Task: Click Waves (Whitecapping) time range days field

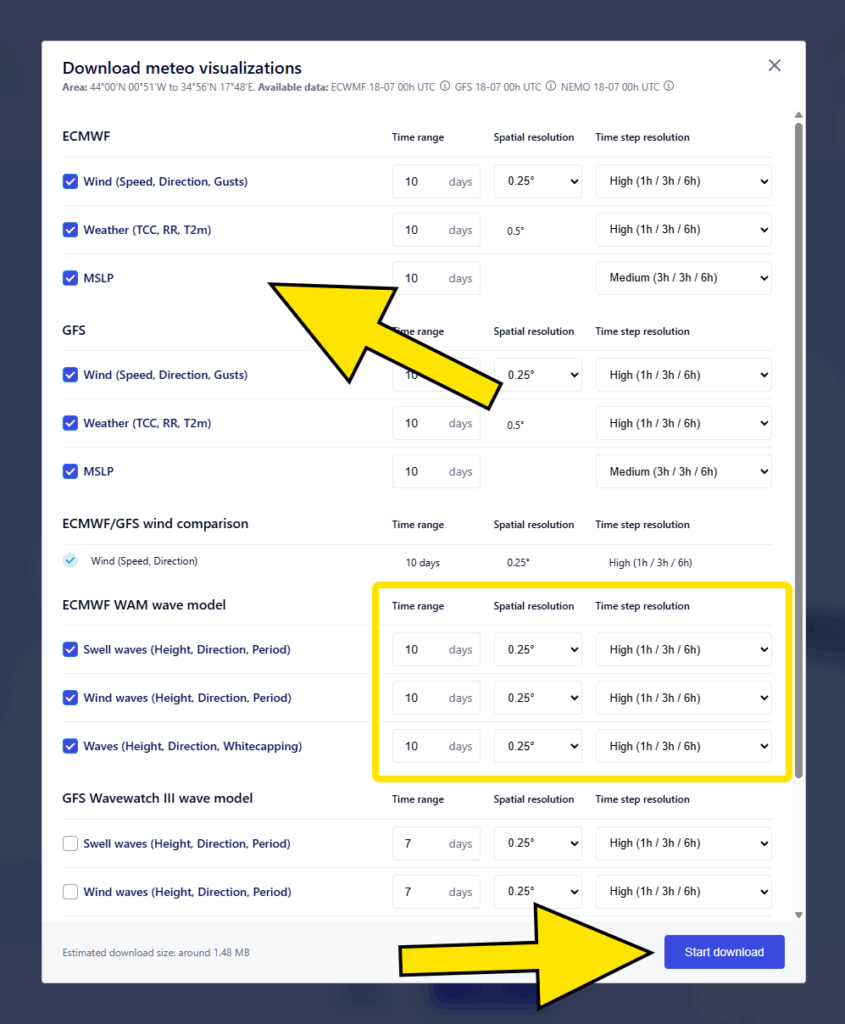Action: click(x=436, y=746)
